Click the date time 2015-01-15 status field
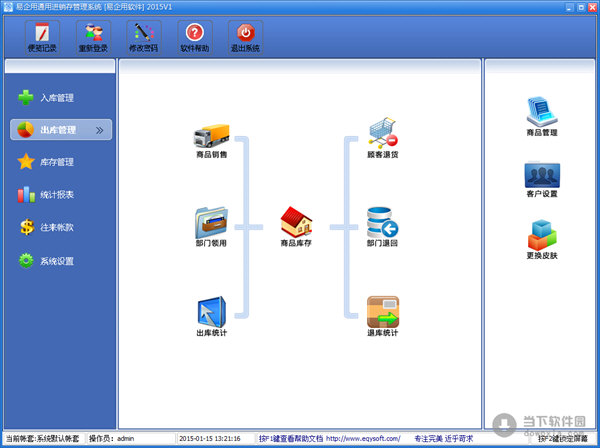Screen dimensions: 600x448 coord(210,438)
